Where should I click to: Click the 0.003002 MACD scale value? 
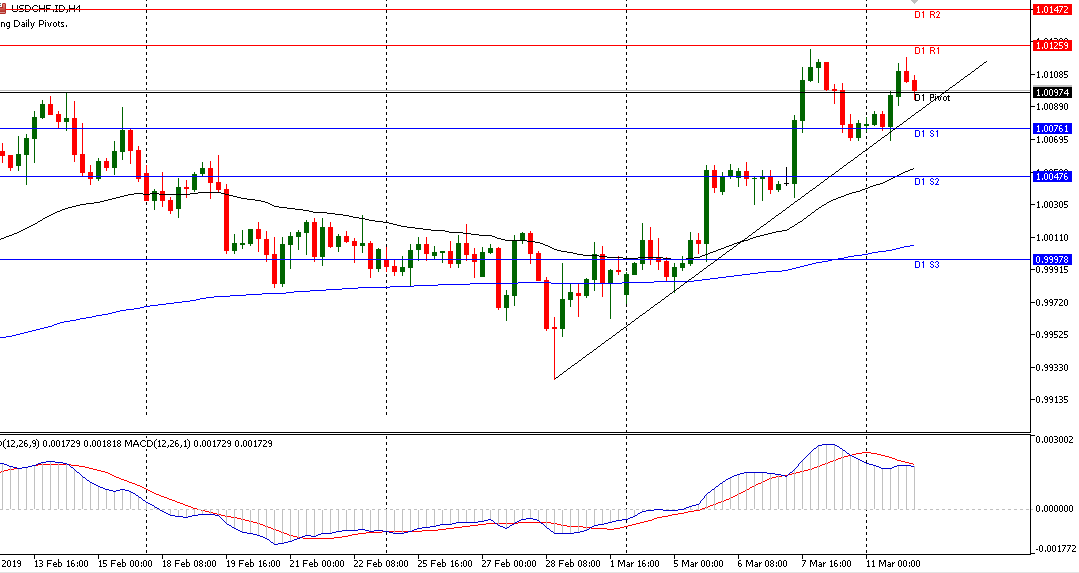[x=1055, y=439]
